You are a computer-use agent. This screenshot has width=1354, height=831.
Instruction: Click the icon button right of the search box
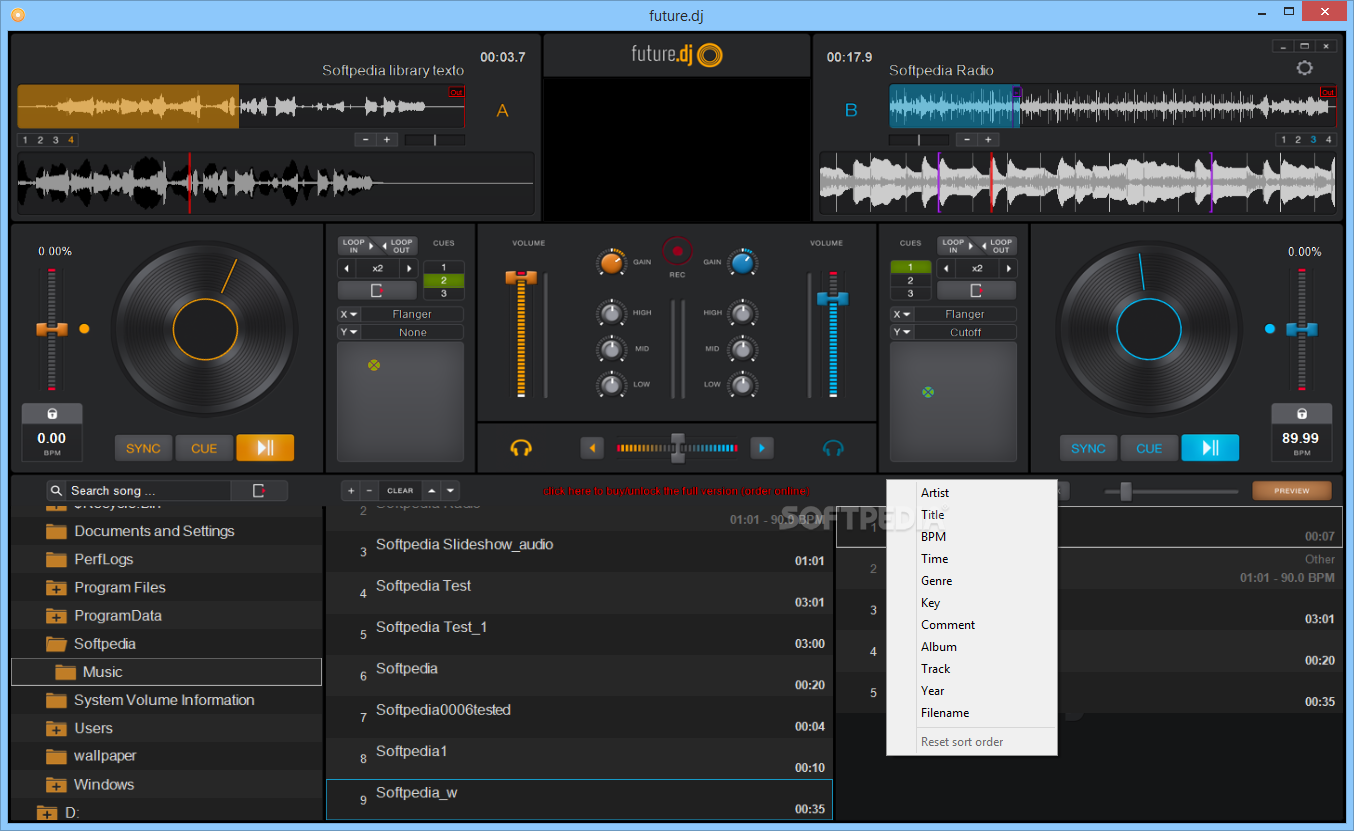click(259, 490)
